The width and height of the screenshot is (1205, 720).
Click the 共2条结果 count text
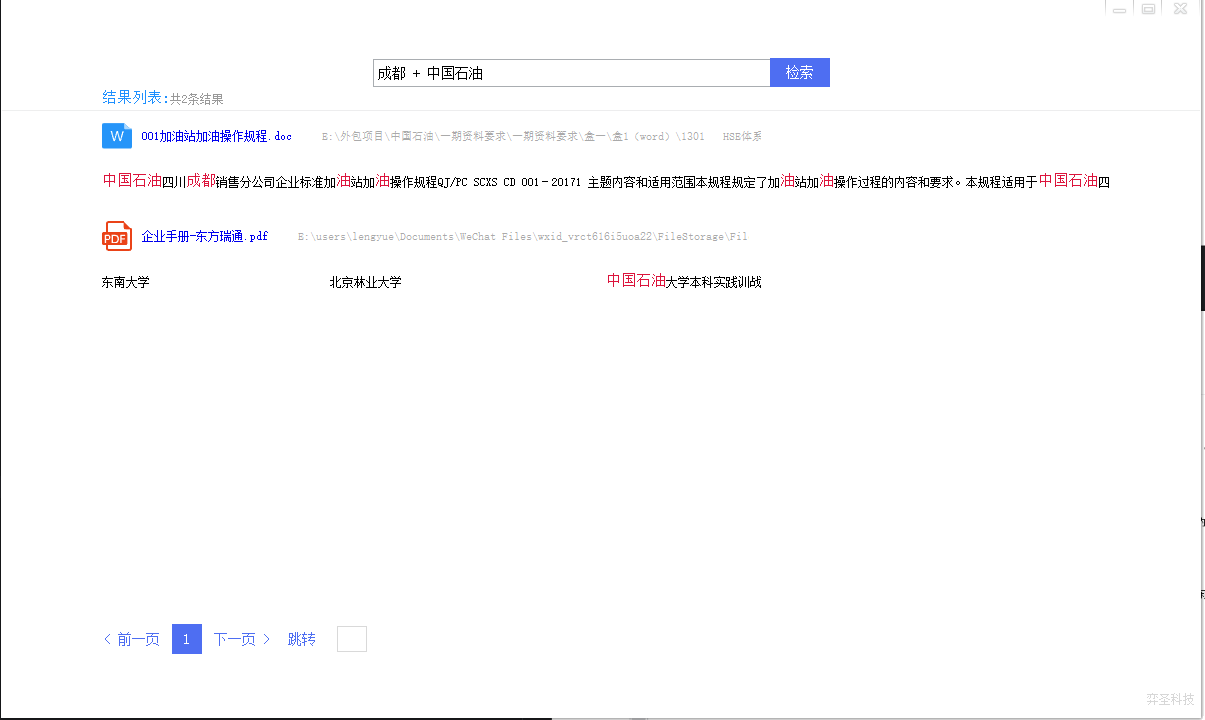196,99
